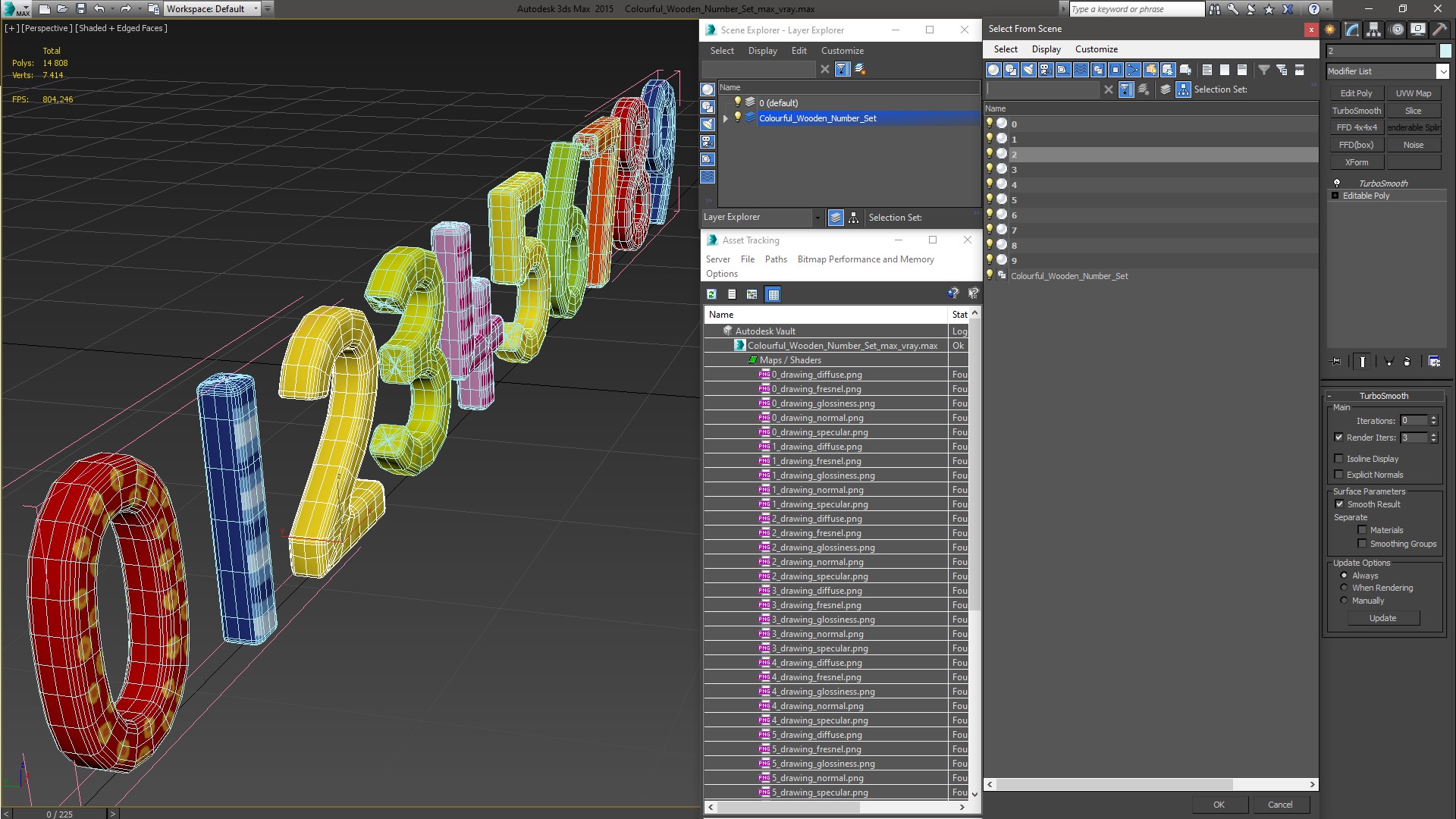Enable Isoline Display checkbox
1456x819 pixels.
pyautogui.click(x=1339, y=459)
